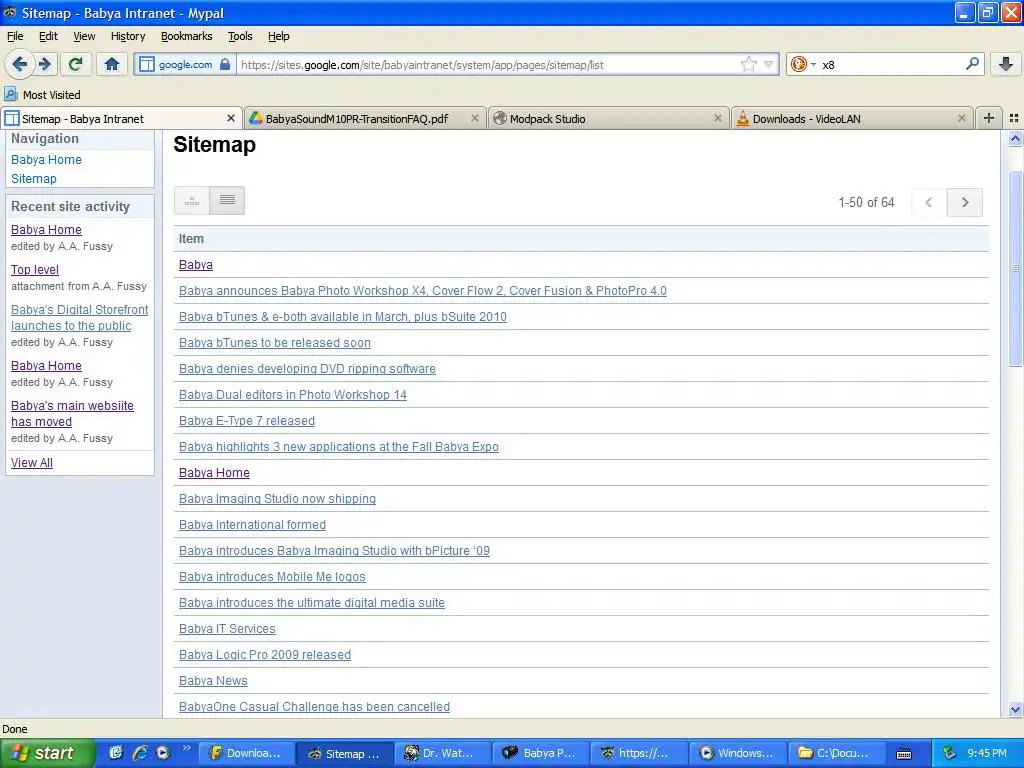Image resolution: width=1024 pixels, height=768 pixels.
Task: Open Babya Logic Pro 2009 released link
Action: pyautogui.click(x=264, y=655)
